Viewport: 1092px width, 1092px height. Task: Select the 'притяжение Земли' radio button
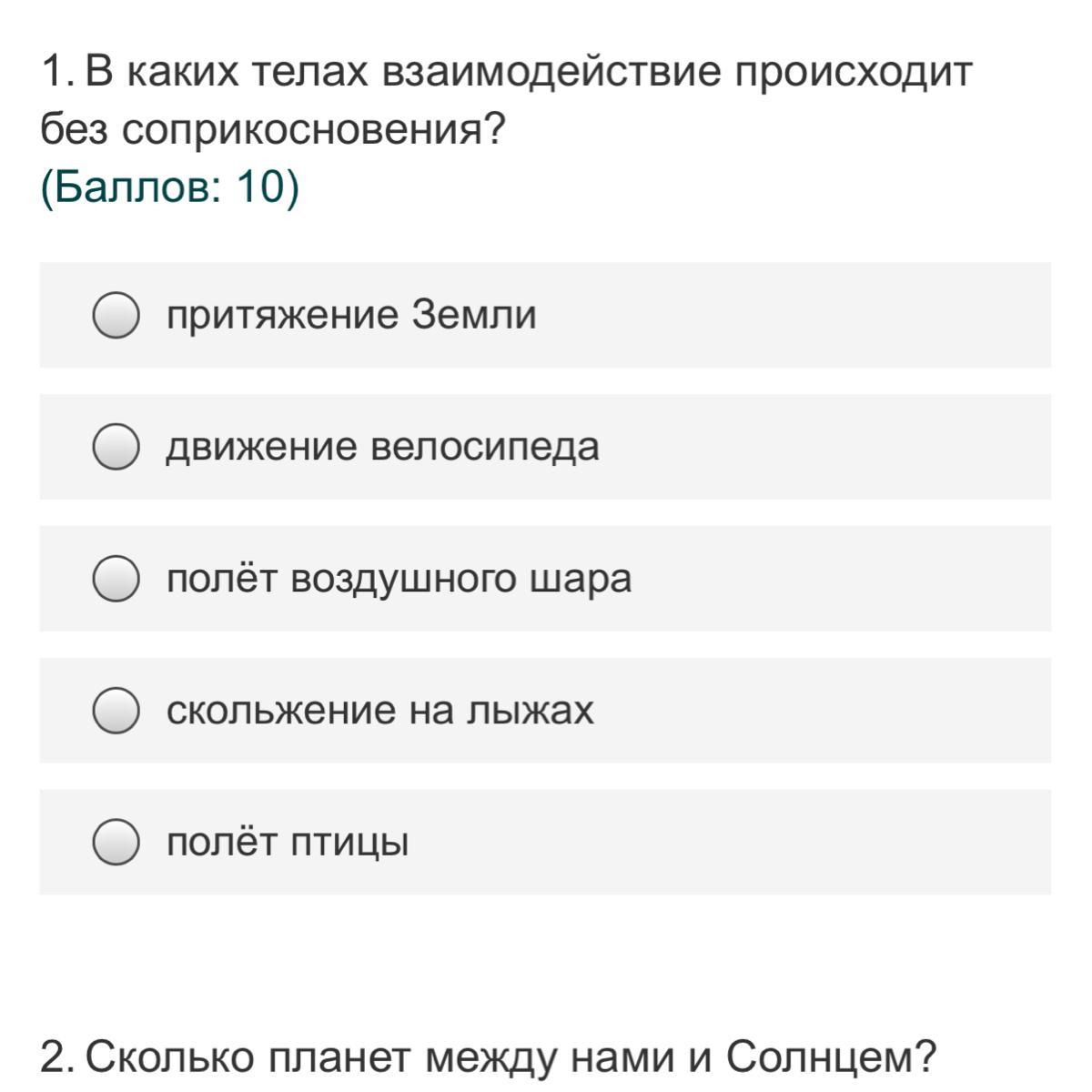[116, 316]
